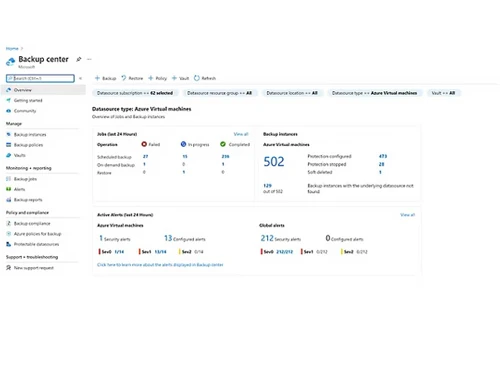
Task: Open the Datasource subscription filter
Action: pyautogui.click(x=135, y=93)
